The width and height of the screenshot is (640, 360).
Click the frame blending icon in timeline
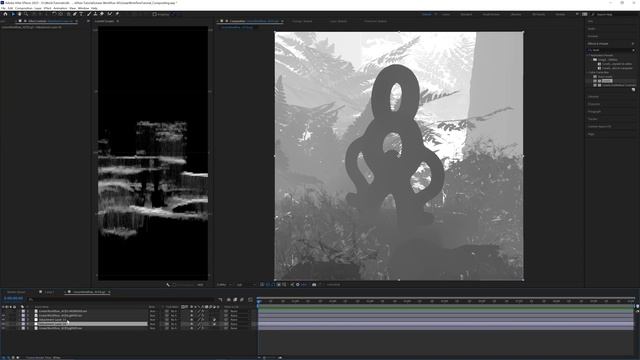coord(235,300)
